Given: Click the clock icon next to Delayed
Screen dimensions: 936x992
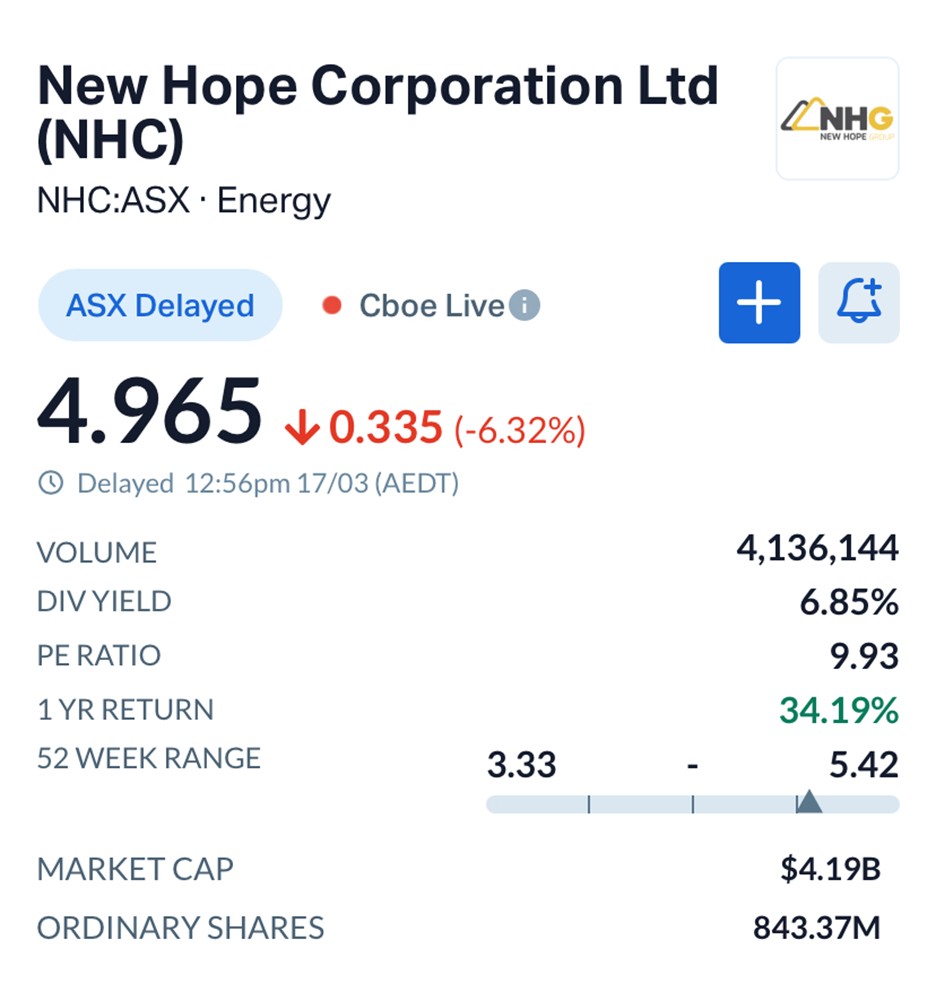Looking at the screenshot, I should 50,484.
